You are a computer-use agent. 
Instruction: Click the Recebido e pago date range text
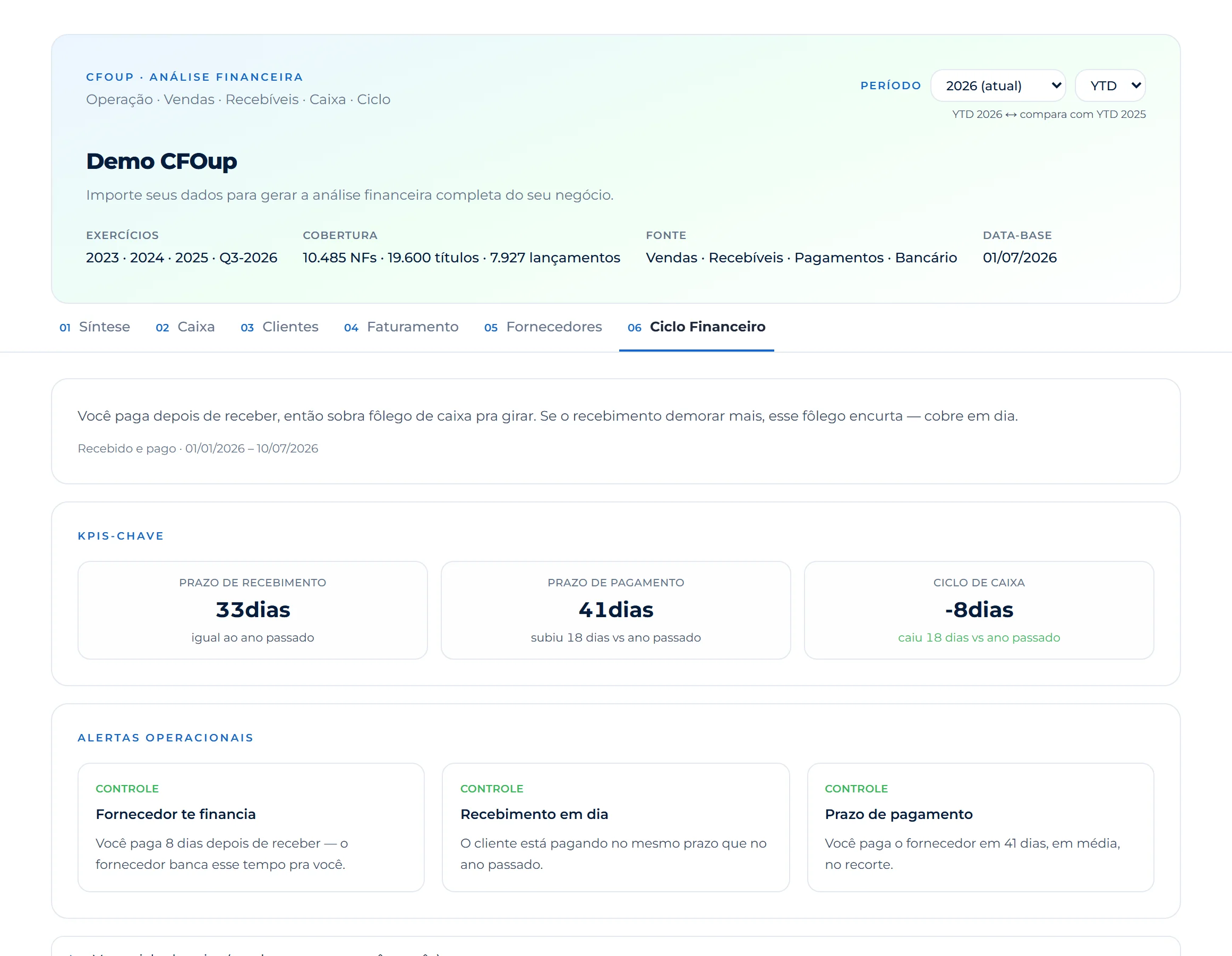(198, 449)
